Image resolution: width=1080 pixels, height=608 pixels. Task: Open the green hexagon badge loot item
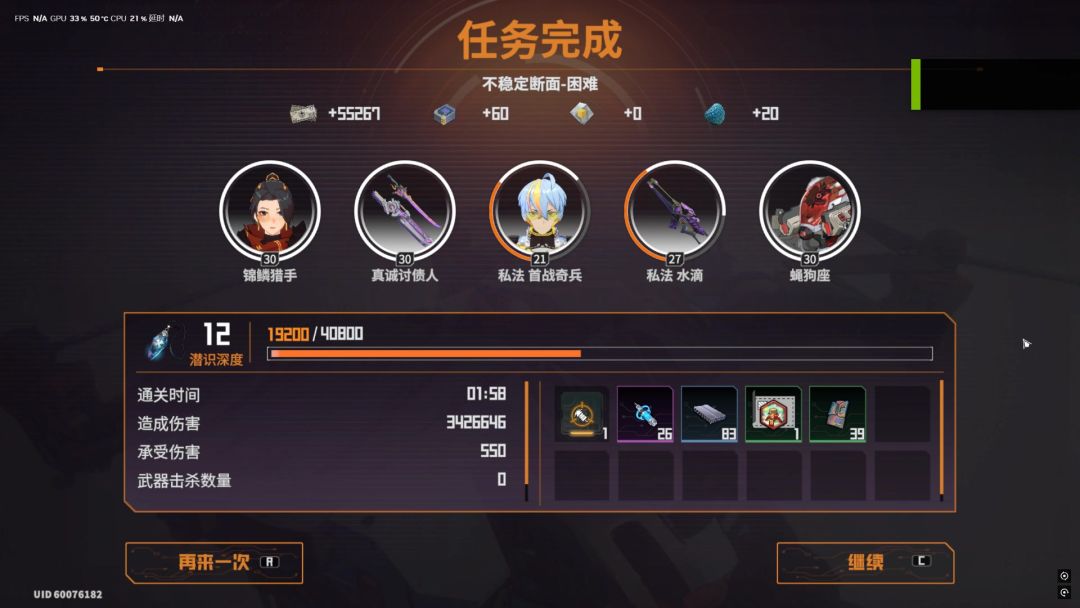[x=773, y=414]
